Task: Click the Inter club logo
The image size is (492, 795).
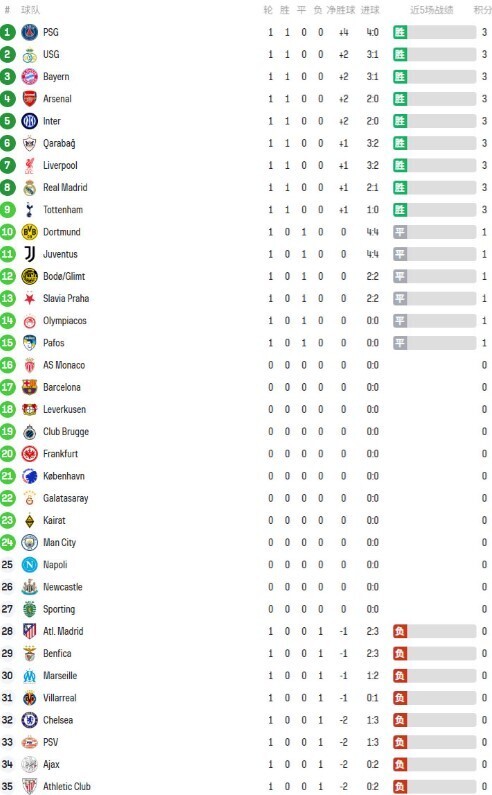Action: [29, 121]
